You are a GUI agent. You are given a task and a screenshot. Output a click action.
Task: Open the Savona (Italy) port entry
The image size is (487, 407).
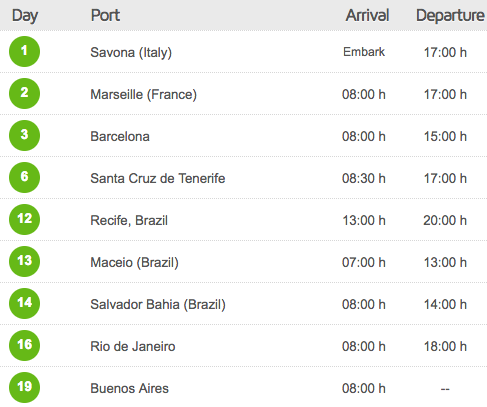(x=131, y=53)
